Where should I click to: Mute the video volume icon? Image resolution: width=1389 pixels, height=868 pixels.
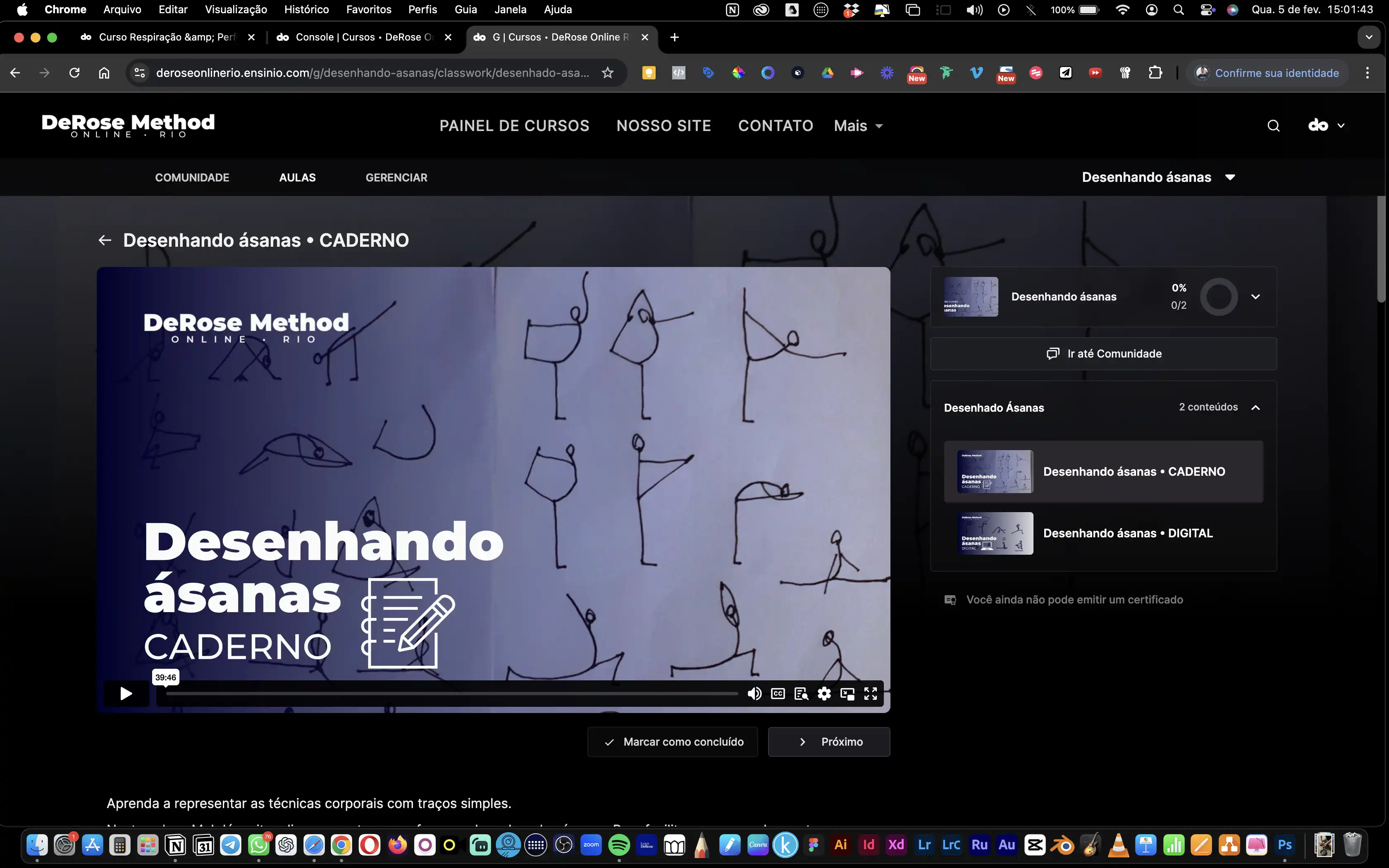click(x=754, y=694)
